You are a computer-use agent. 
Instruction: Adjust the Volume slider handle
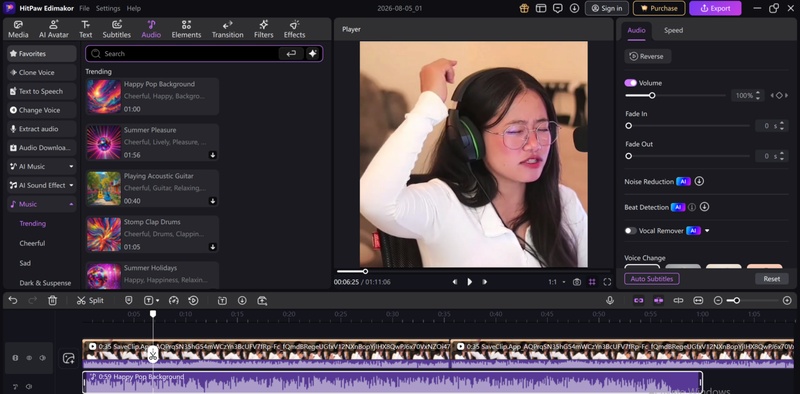click(652, 95)
